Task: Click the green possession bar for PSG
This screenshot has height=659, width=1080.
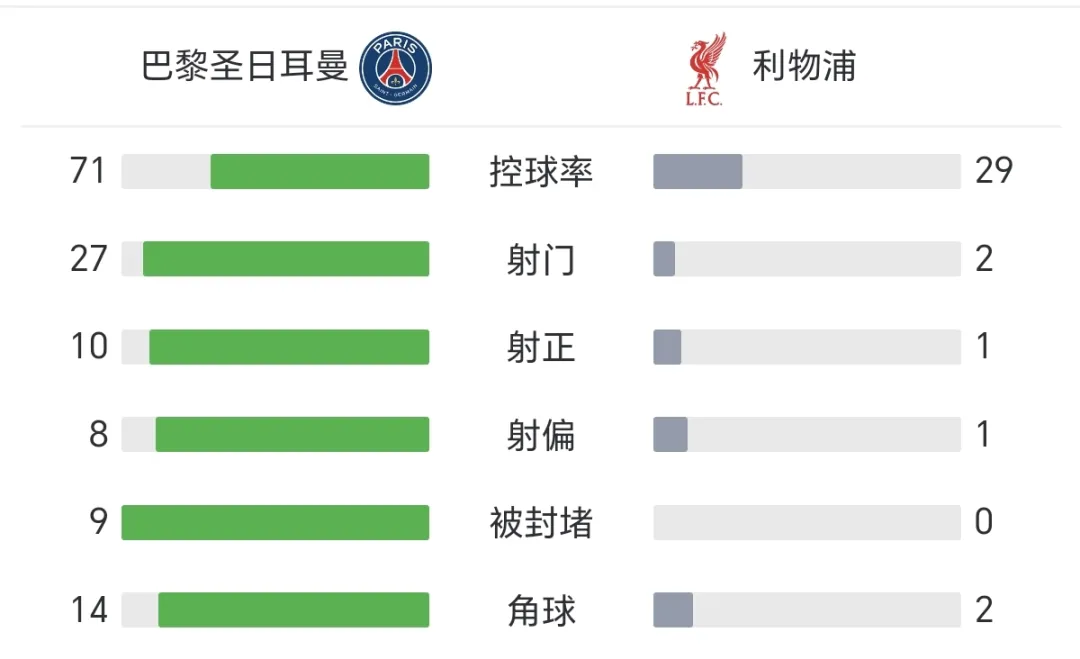Action: (320, 171)
